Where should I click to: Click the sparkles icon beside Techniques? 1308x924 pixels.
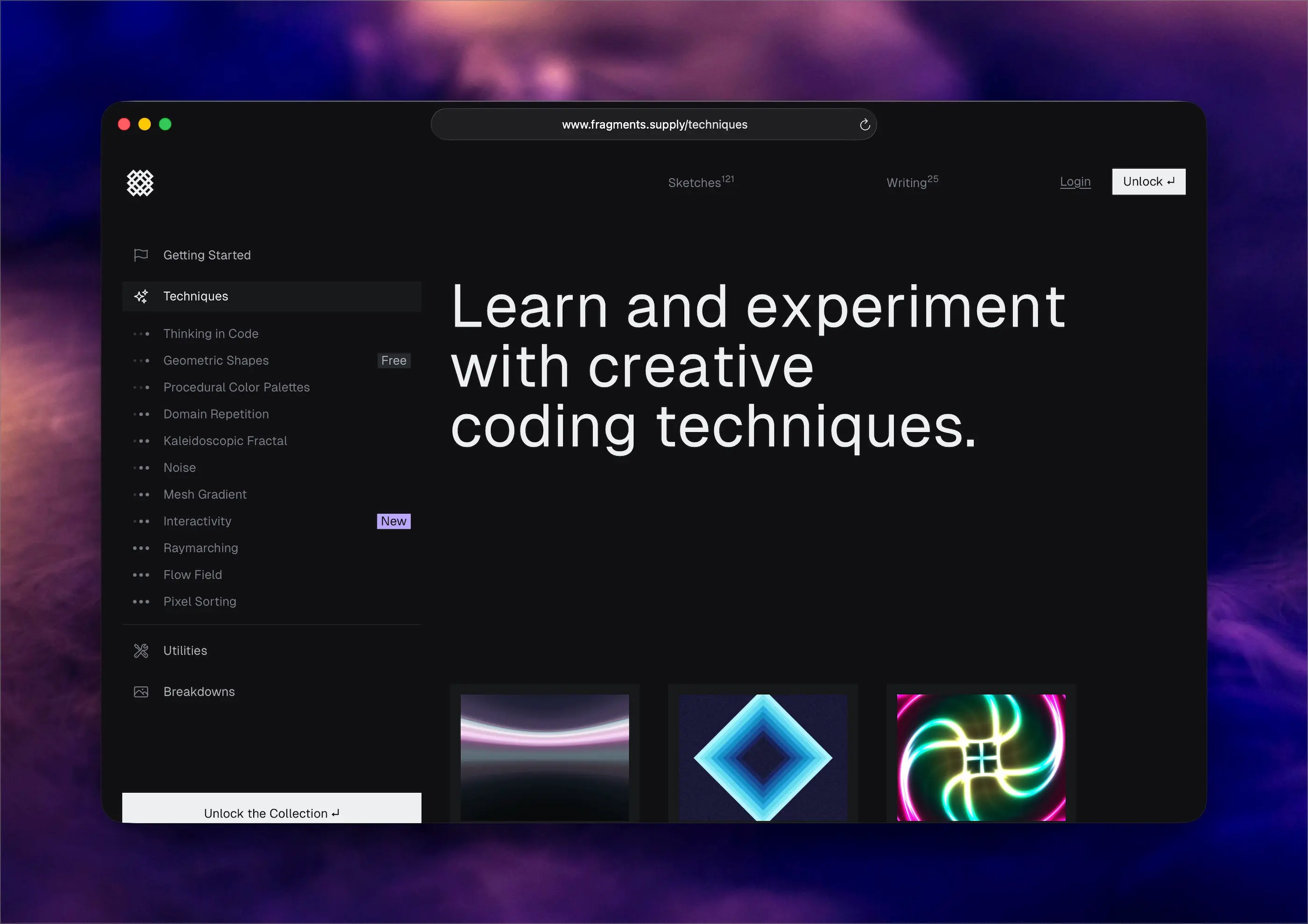point(141,296)
